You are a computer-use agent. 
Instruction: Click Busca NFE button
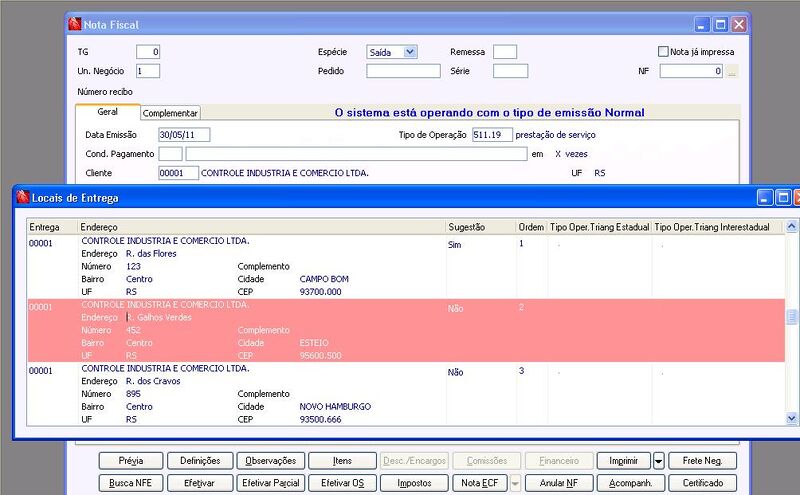131,483
